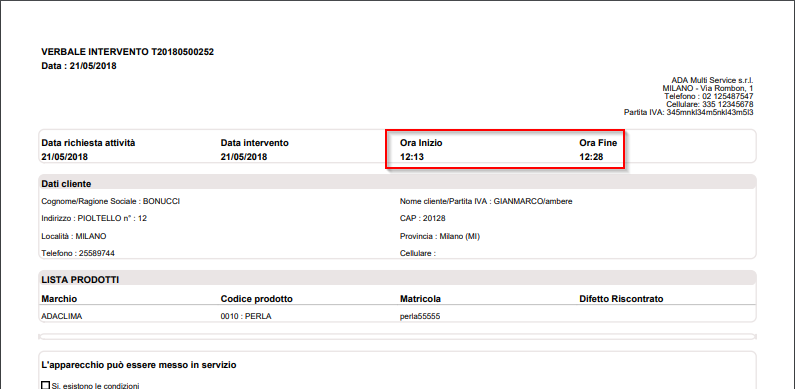The width and height of the screenshot is (795, 389).
Task: Click the date under 'Data richiesta attività'
Action: coord(64,157)
